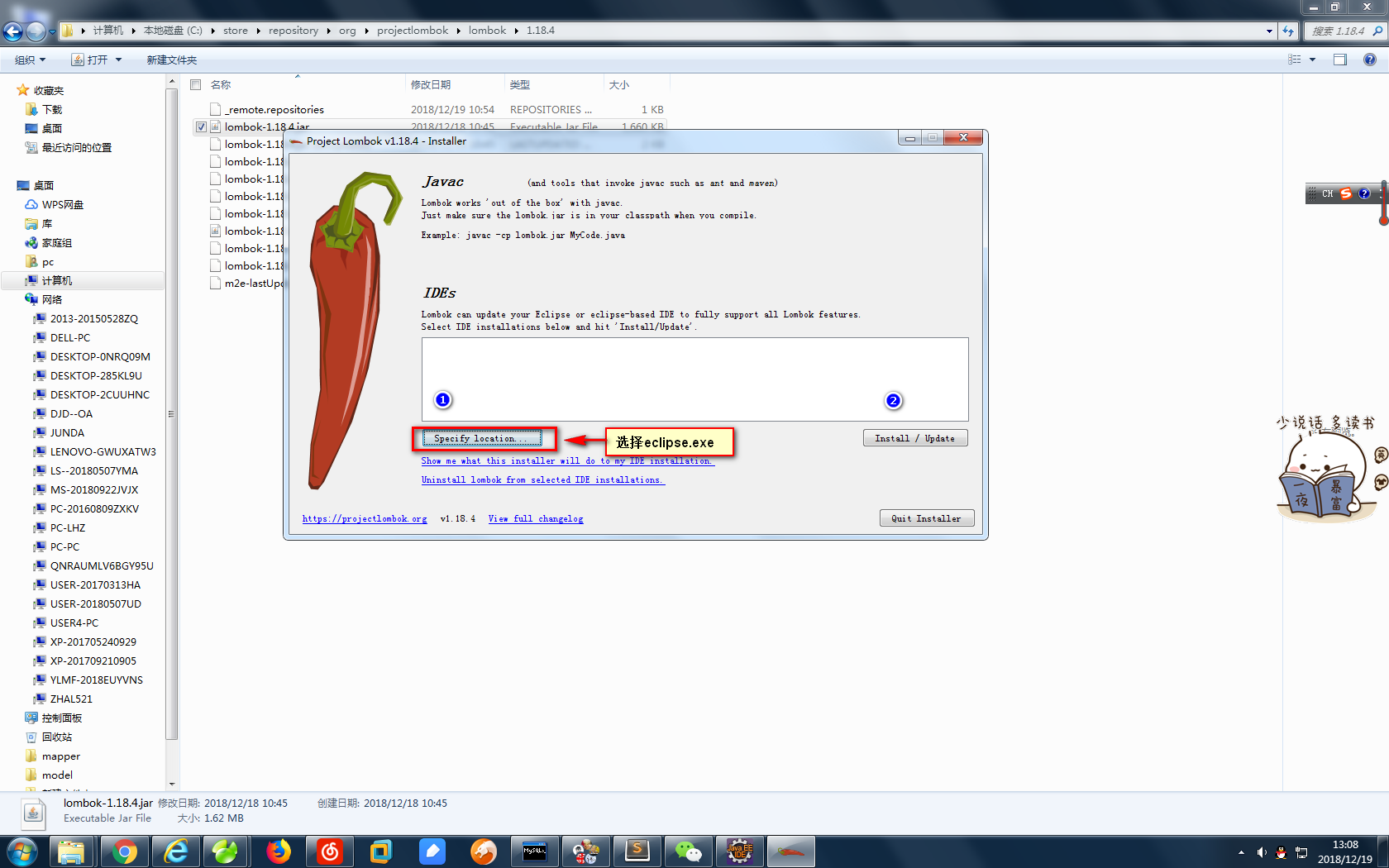Open the MySQL command window from the taskbar
This screenshot has height=868, width=1389.
[x=535, y=851]
